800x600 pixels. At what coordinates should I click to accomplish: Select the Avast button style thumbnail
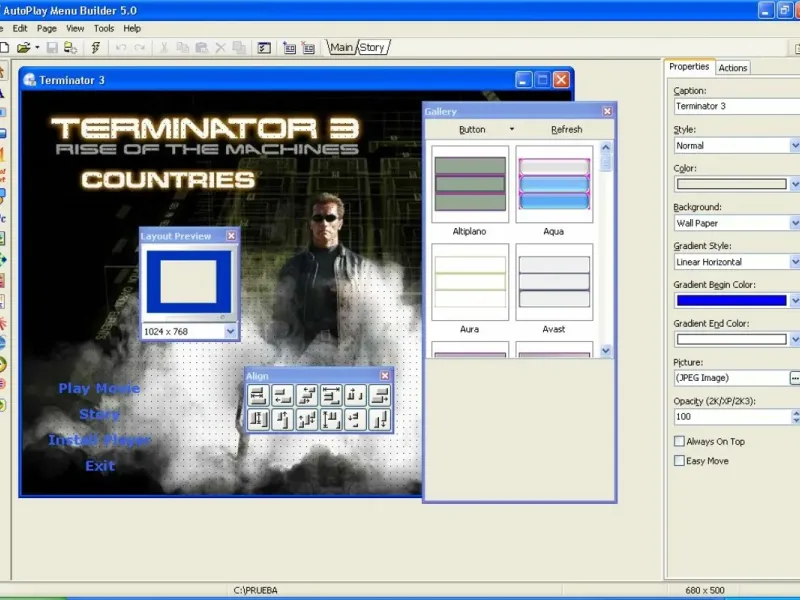(554, 282)
